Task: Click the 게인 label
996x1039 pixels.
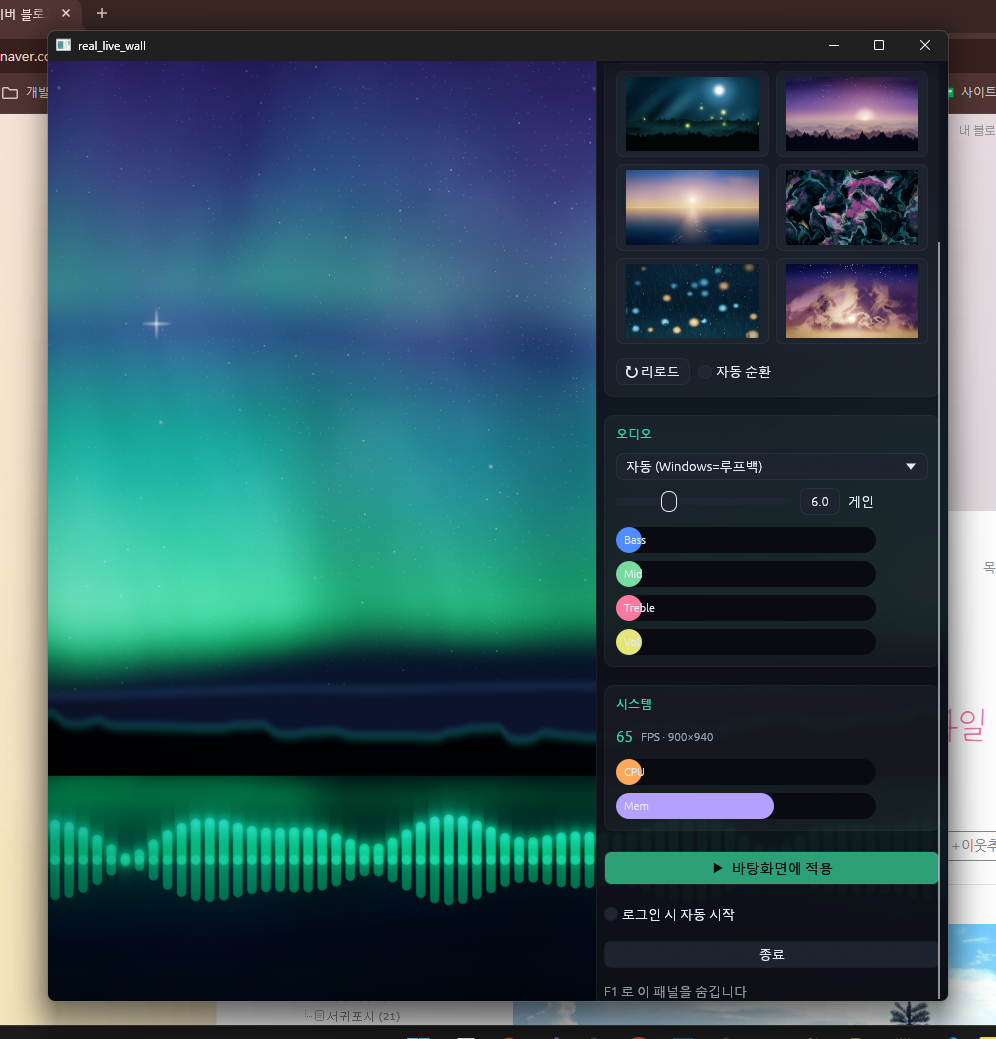Action: coord(860,502)
